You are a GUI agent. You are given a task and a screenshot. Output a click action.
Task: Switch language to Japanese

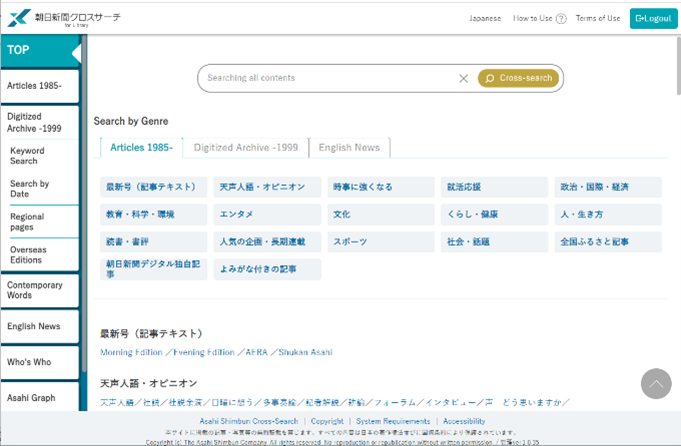485,18
